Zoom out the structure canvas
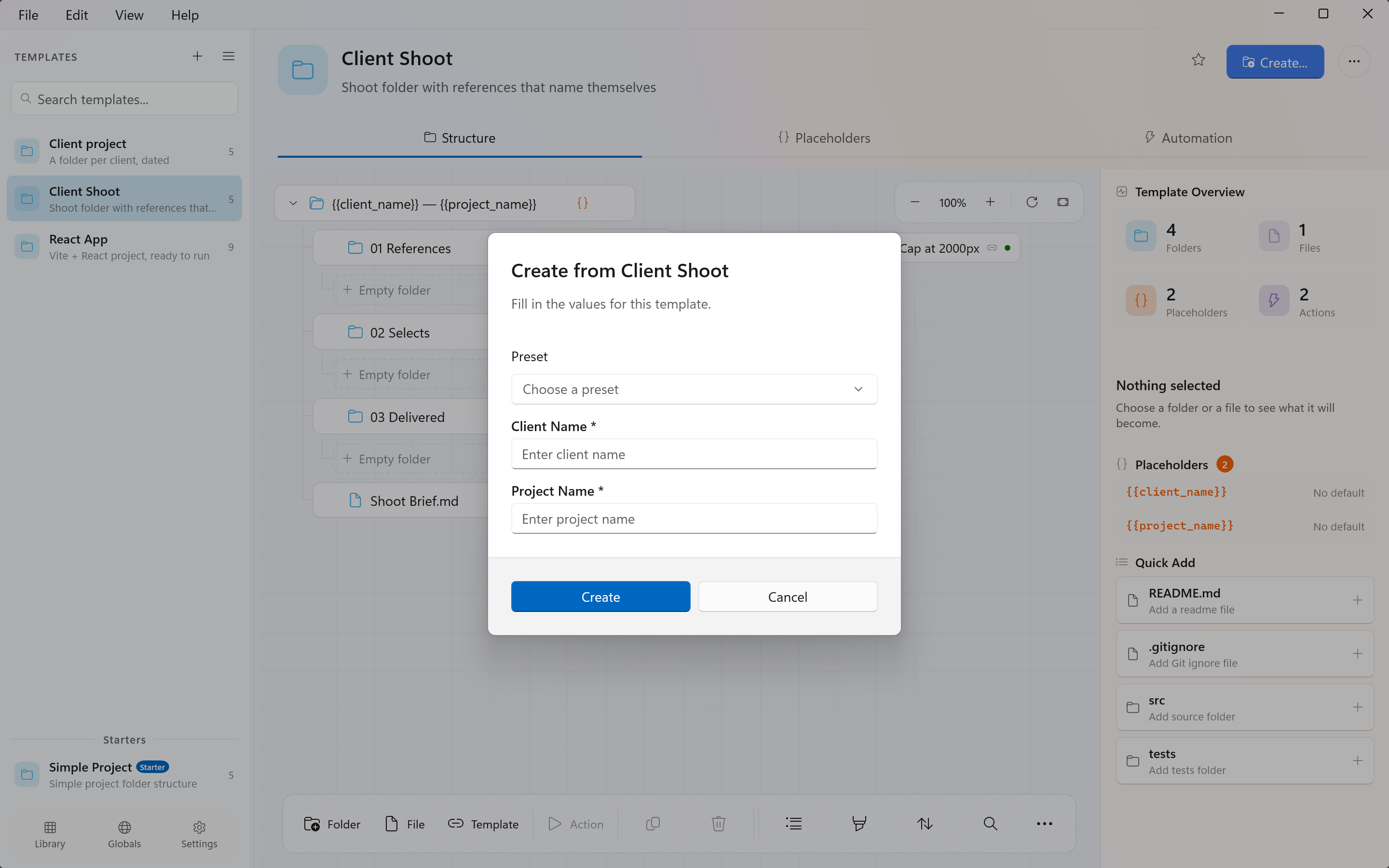Viewport: 1389px width, 868px height. tap(915, 202)
